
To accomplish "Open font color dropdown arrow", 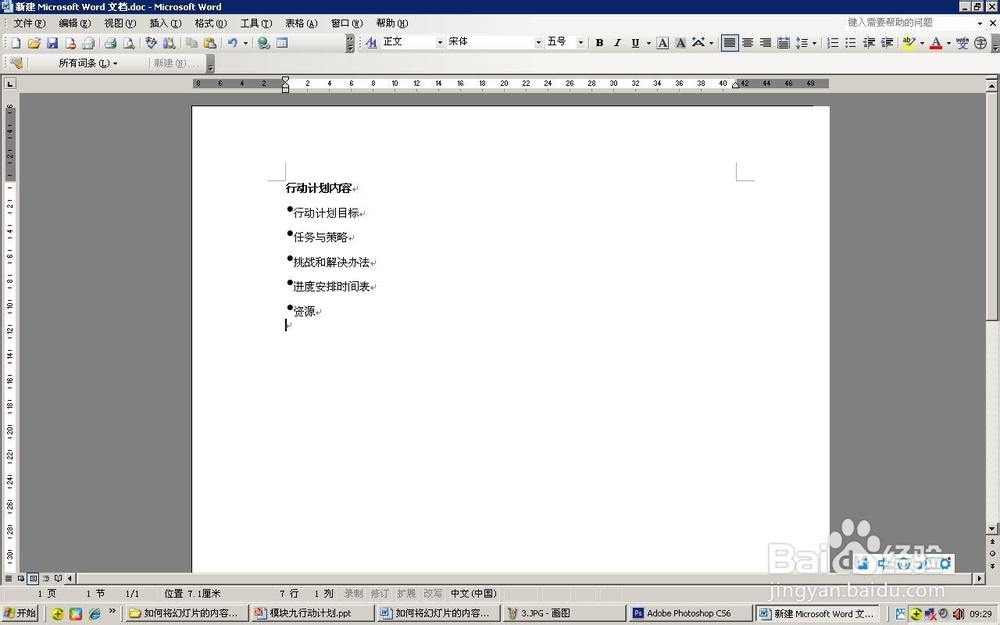I will tap(948, 43).
